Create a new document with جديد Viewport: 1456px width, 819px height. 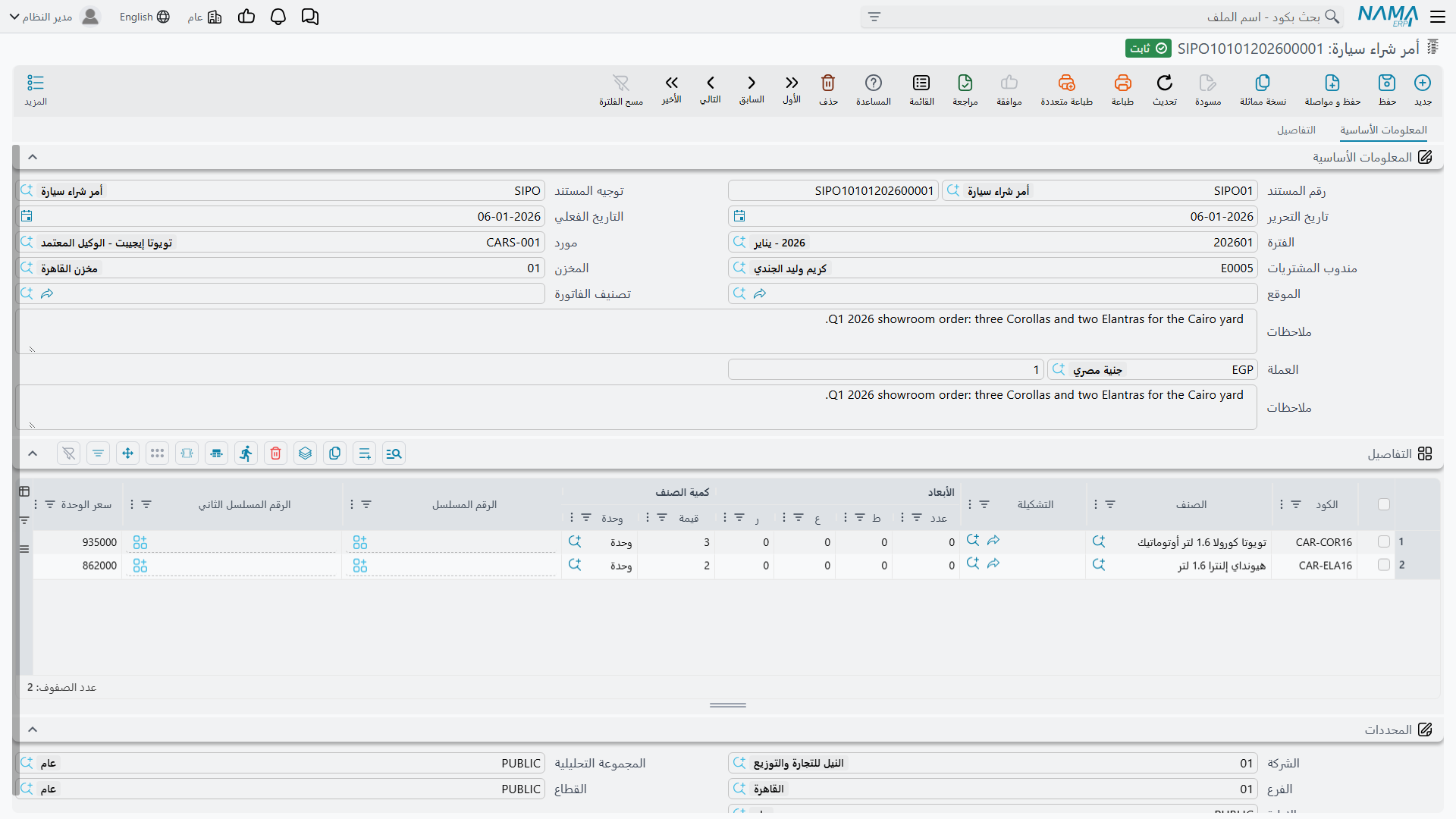(x=1423, y=89)
